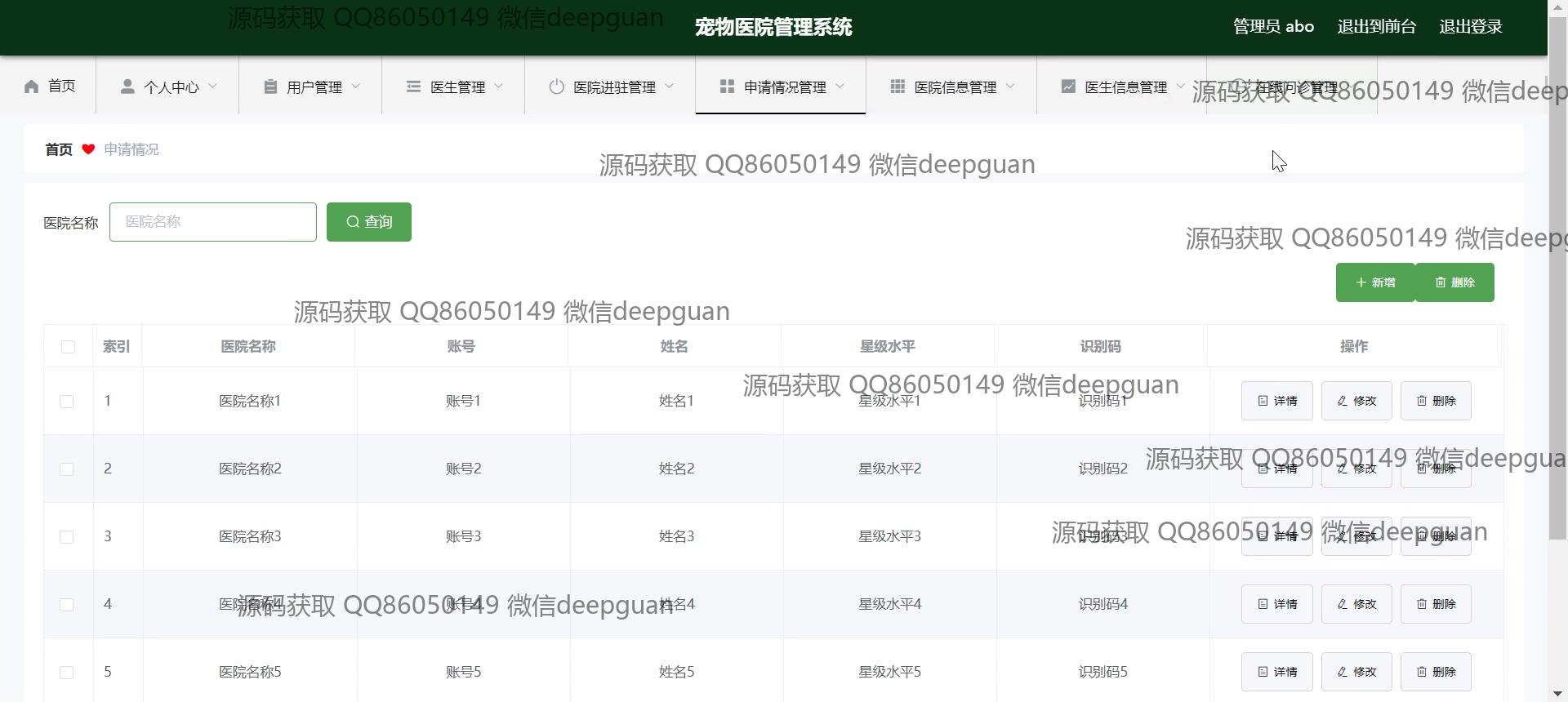Expand the 用户管理 dropdown arrow
The height and width of the screenshot is (702, 1568).
pyautogui.click(x=356, y=87)
